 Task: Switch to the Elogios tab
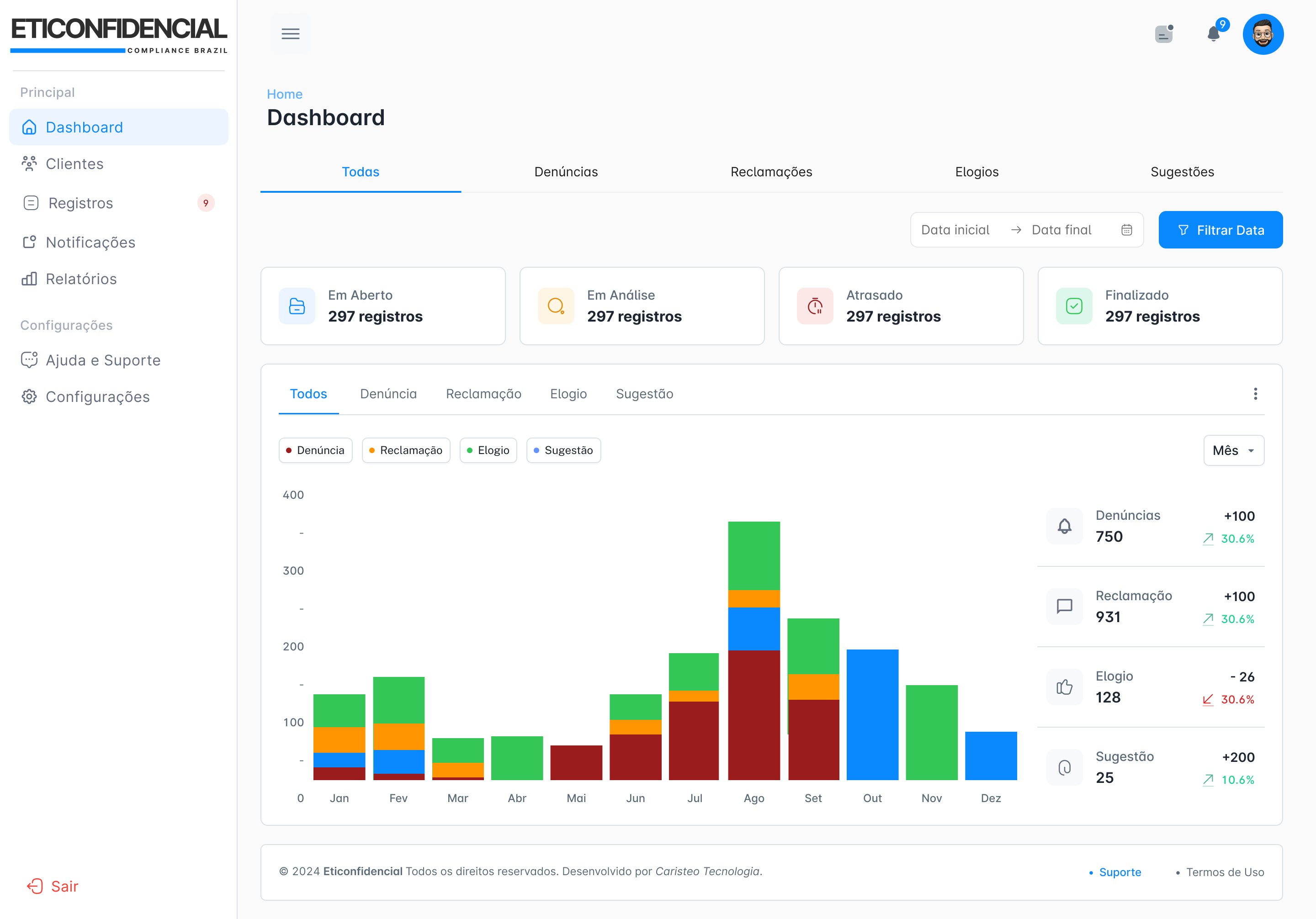(976, 172)
